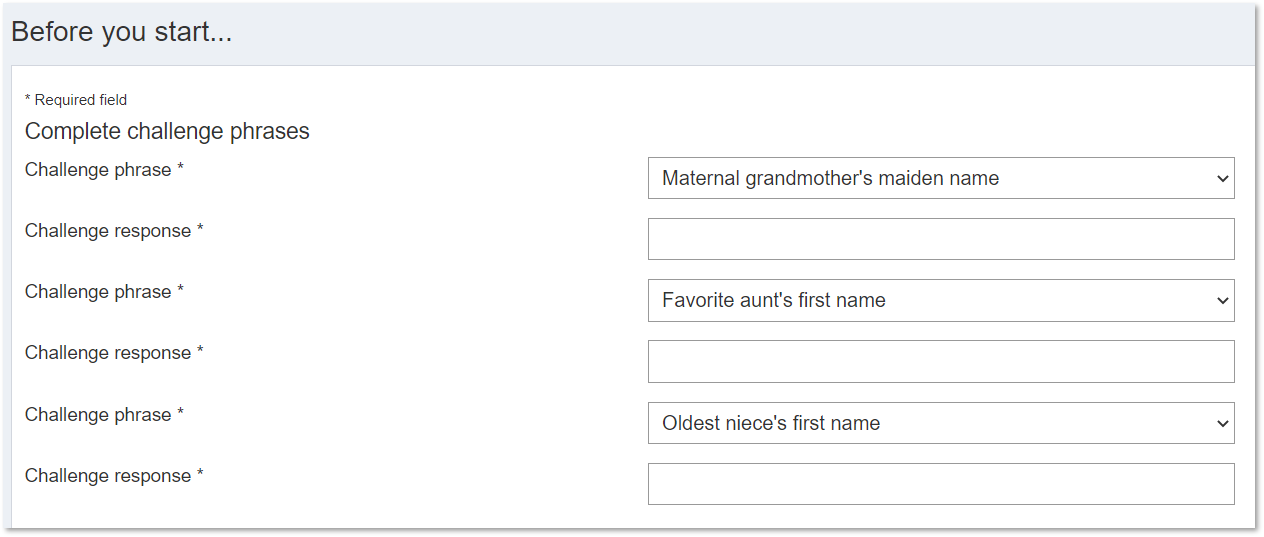This screenshot has width=1264, height=537.
Task: Focus response field below Oldest niece's question
Action: [941, 484]
